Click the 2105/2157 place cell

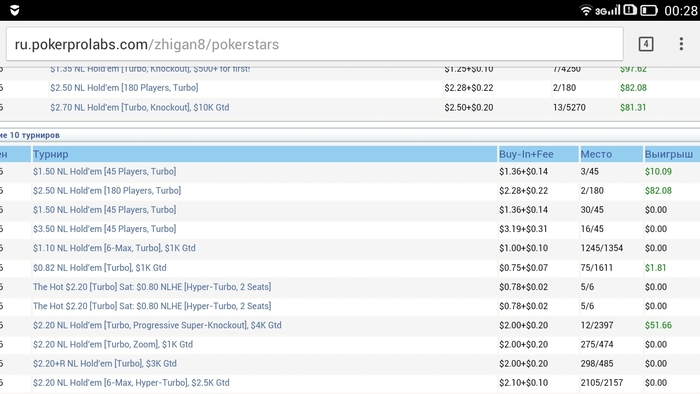pyautogui.click(x=601, y=383)
